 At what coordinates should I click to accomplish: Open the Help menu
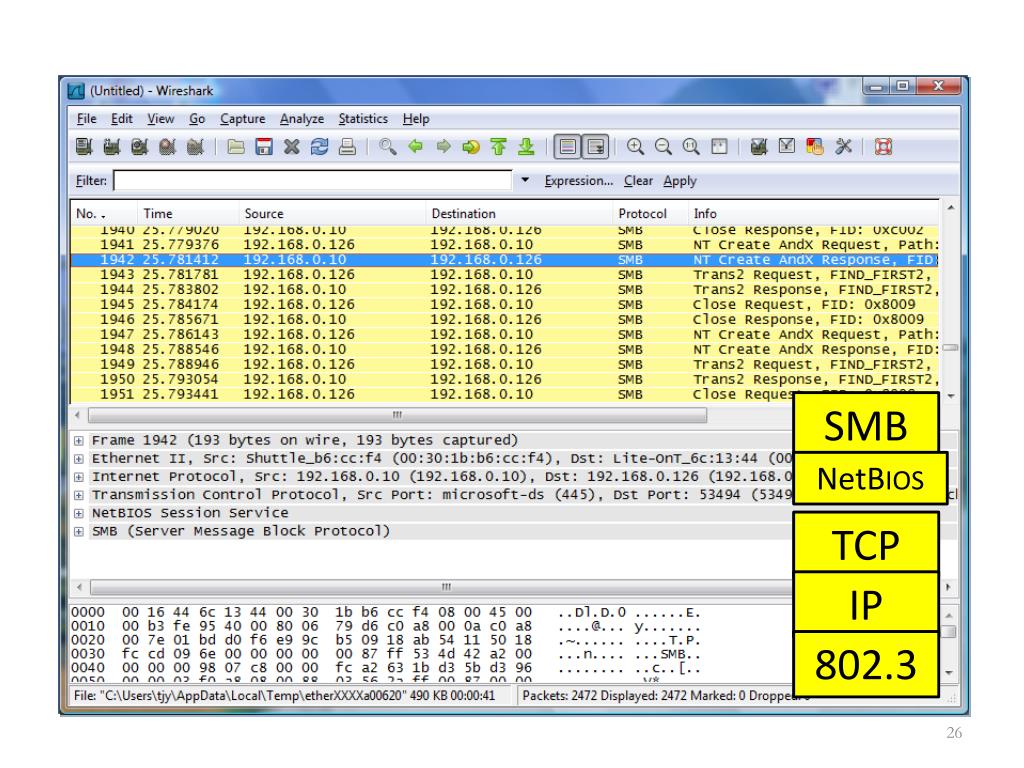416,119
